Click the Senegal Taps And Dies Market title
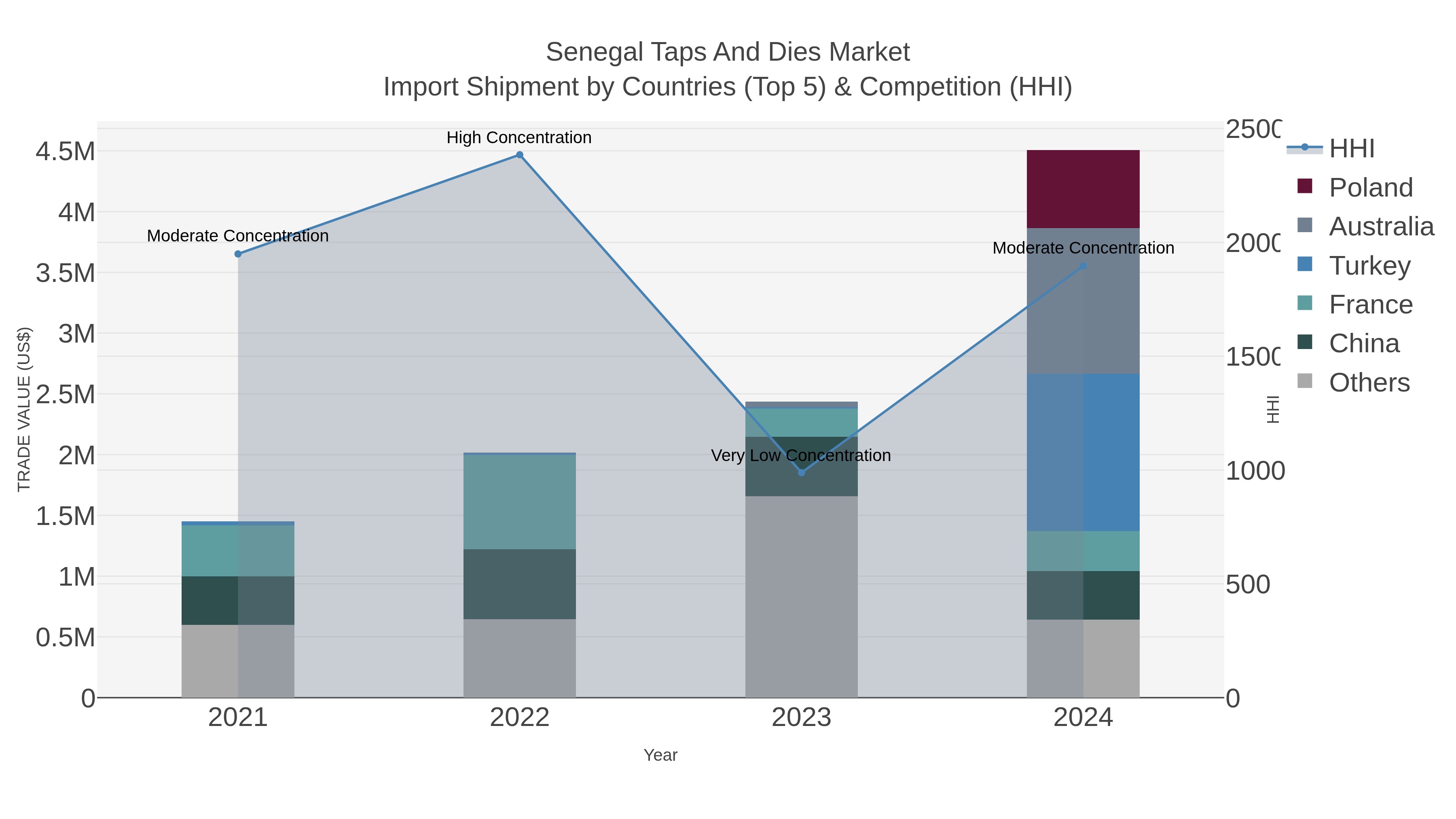The height and width of the screenshot is (819, 1456). (728, 52)
